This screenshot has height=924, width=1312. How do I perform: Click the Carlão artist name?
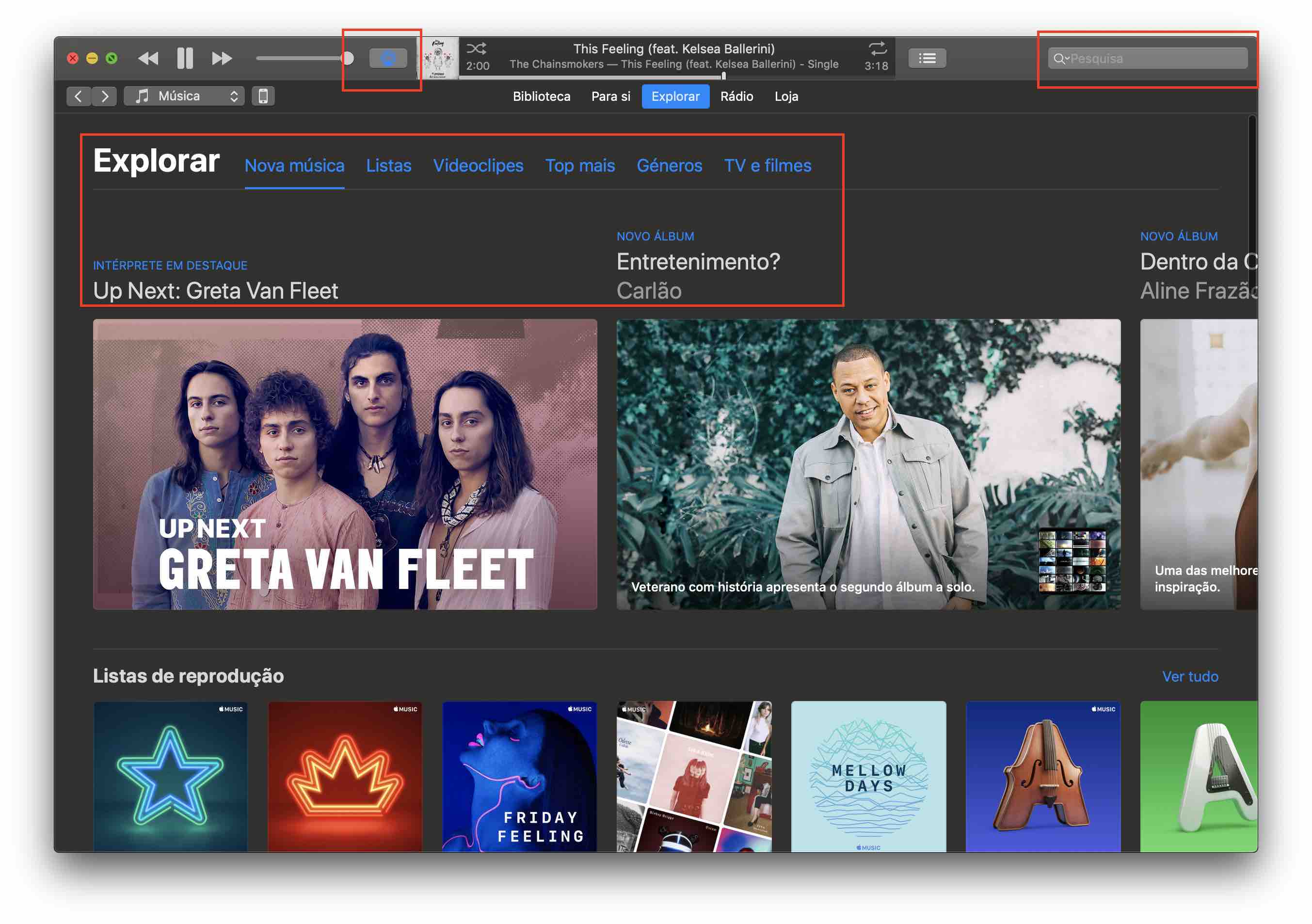pos(649,291)
